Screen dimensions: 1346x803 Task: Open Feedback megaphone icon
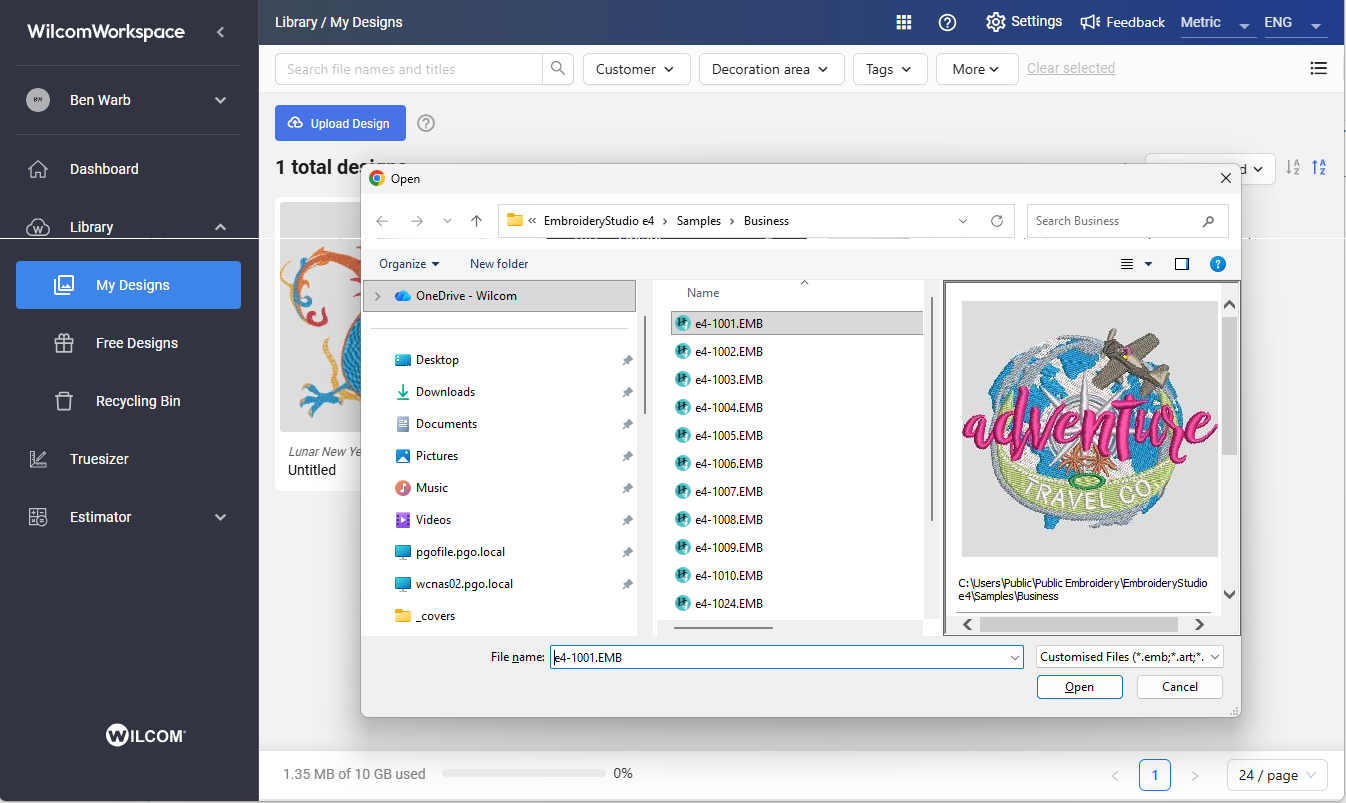tap(1090, 22)
